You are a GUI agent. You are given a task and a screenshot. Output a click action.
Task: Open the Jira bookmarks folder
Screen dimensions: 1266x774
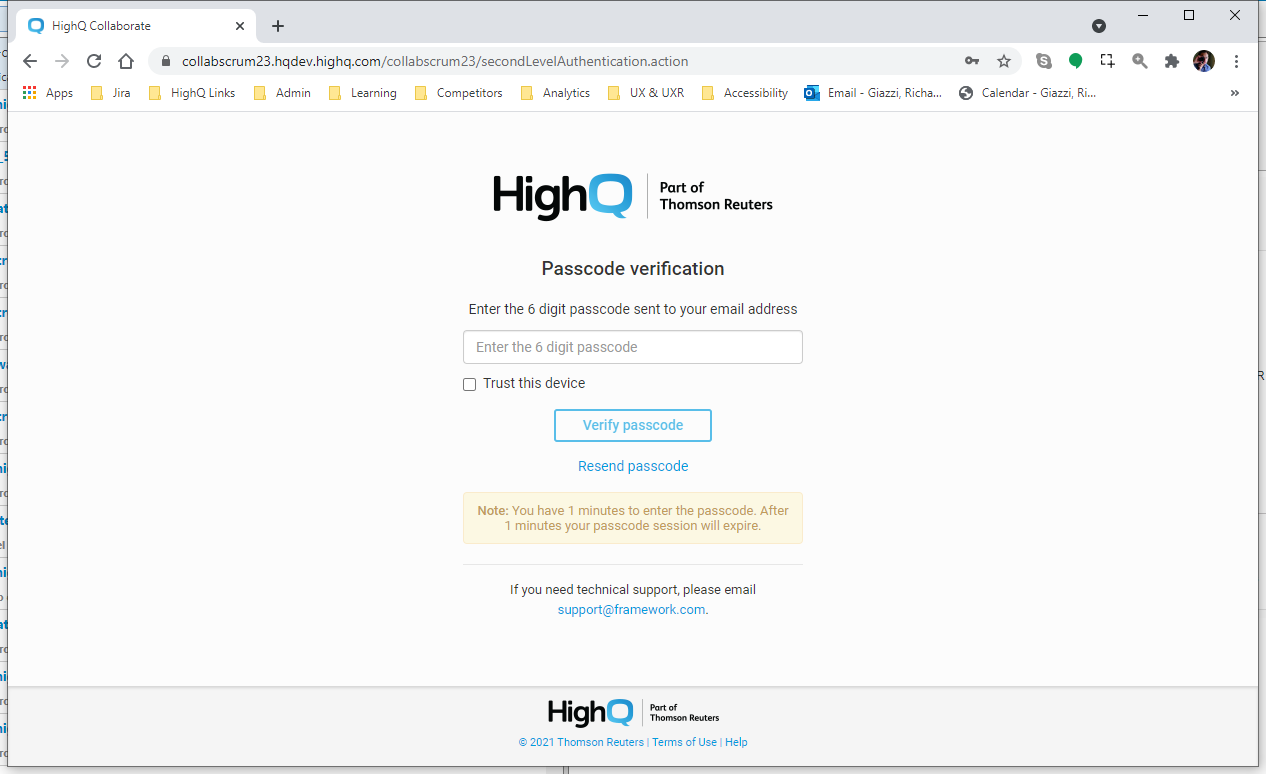111,93
